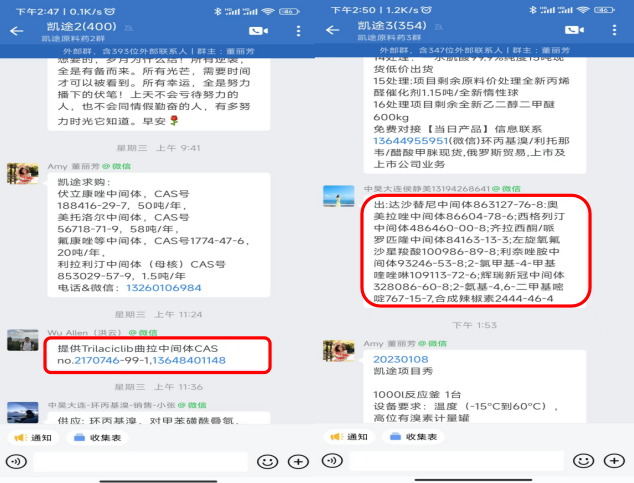Open emoji picker in left chat

(x=267, y=462)
